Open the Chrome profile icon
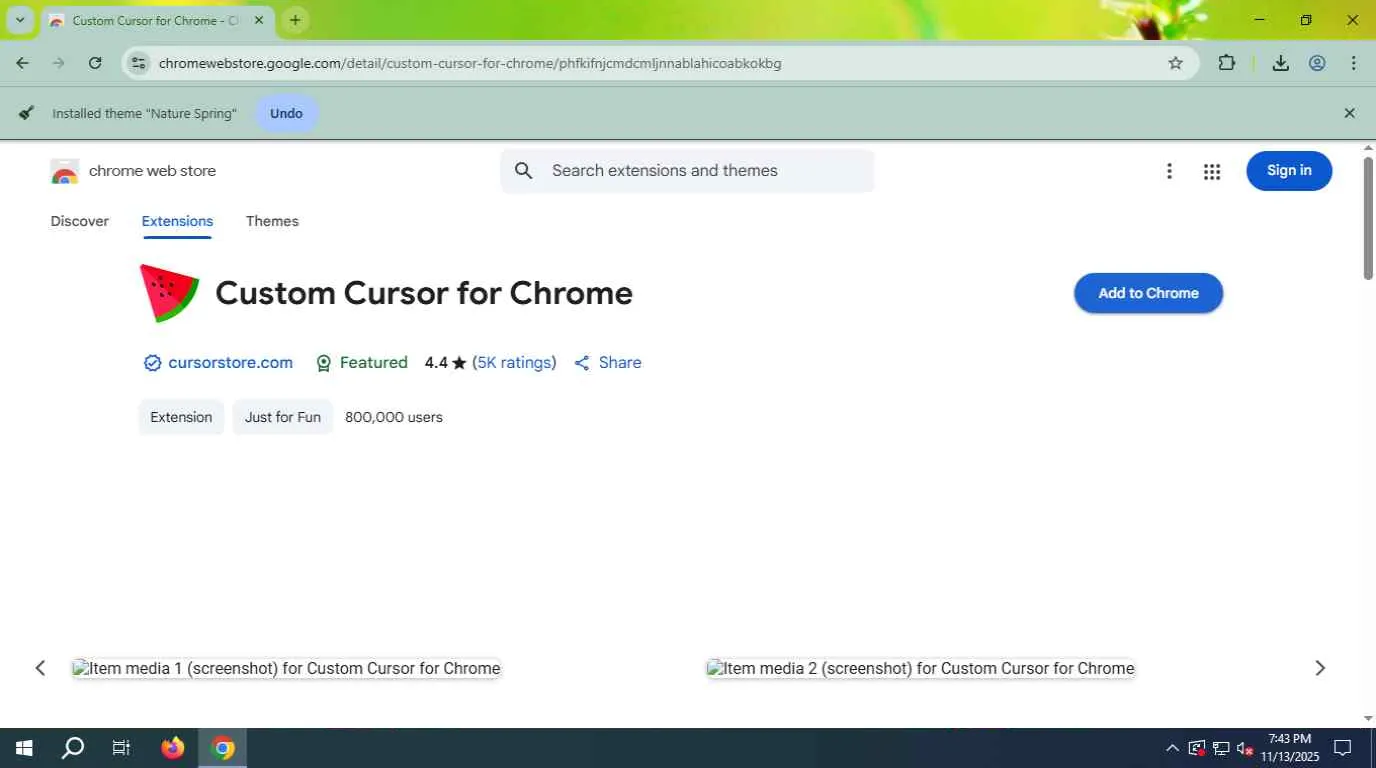Viewport: 1376px width, 768px height. tap(1317, 63)
